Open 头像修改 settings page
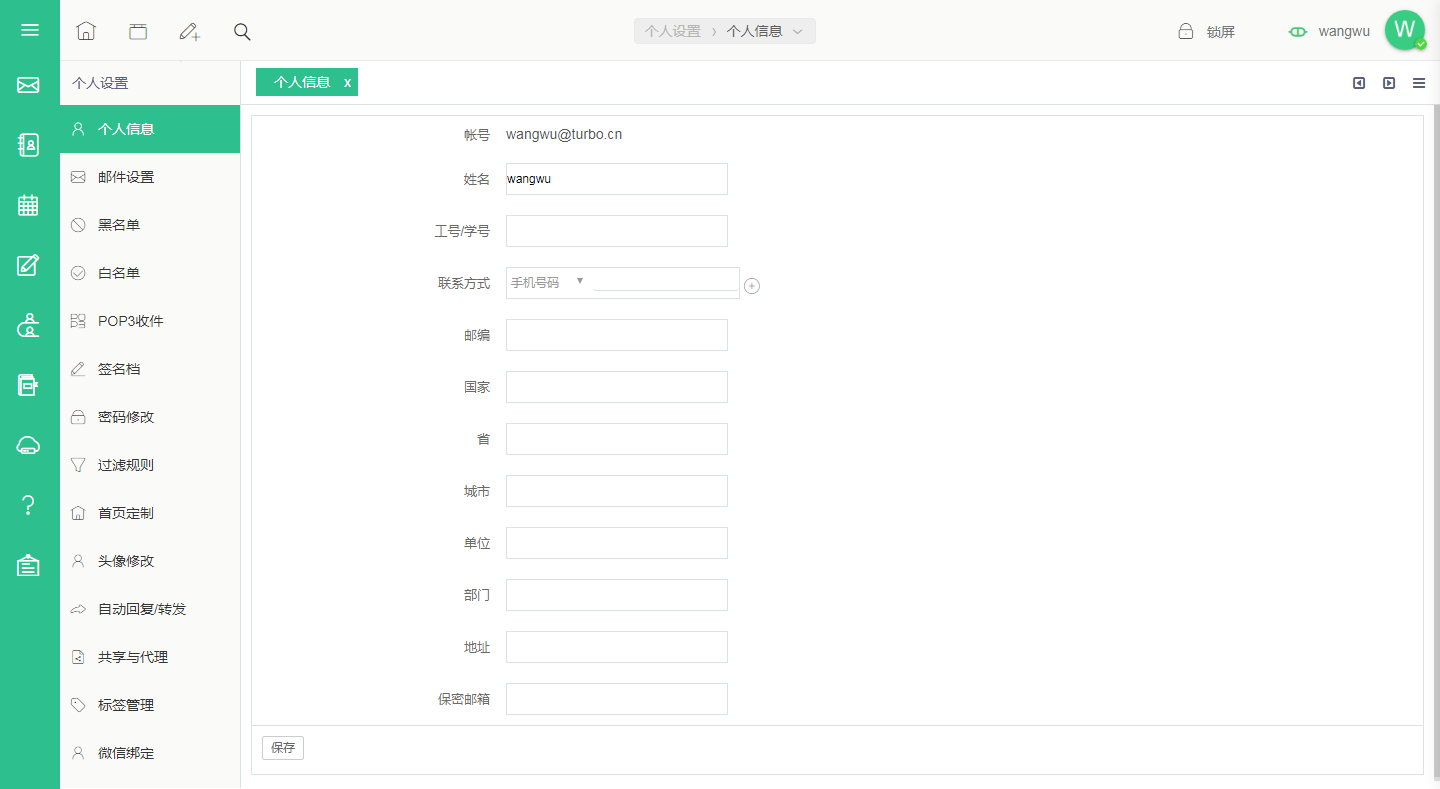The width and height of the screenshot is (1440, 789). click(150, 561)
